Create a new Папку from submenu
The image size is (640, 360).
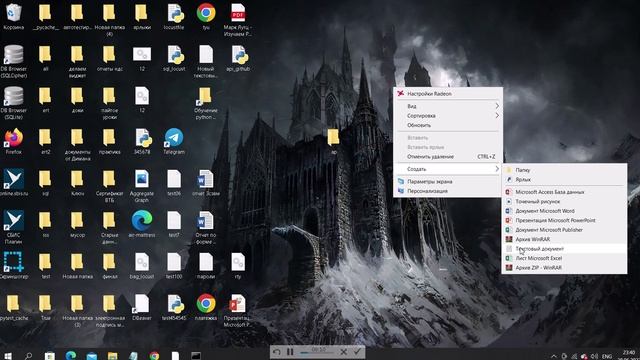[x=564, y=170]
